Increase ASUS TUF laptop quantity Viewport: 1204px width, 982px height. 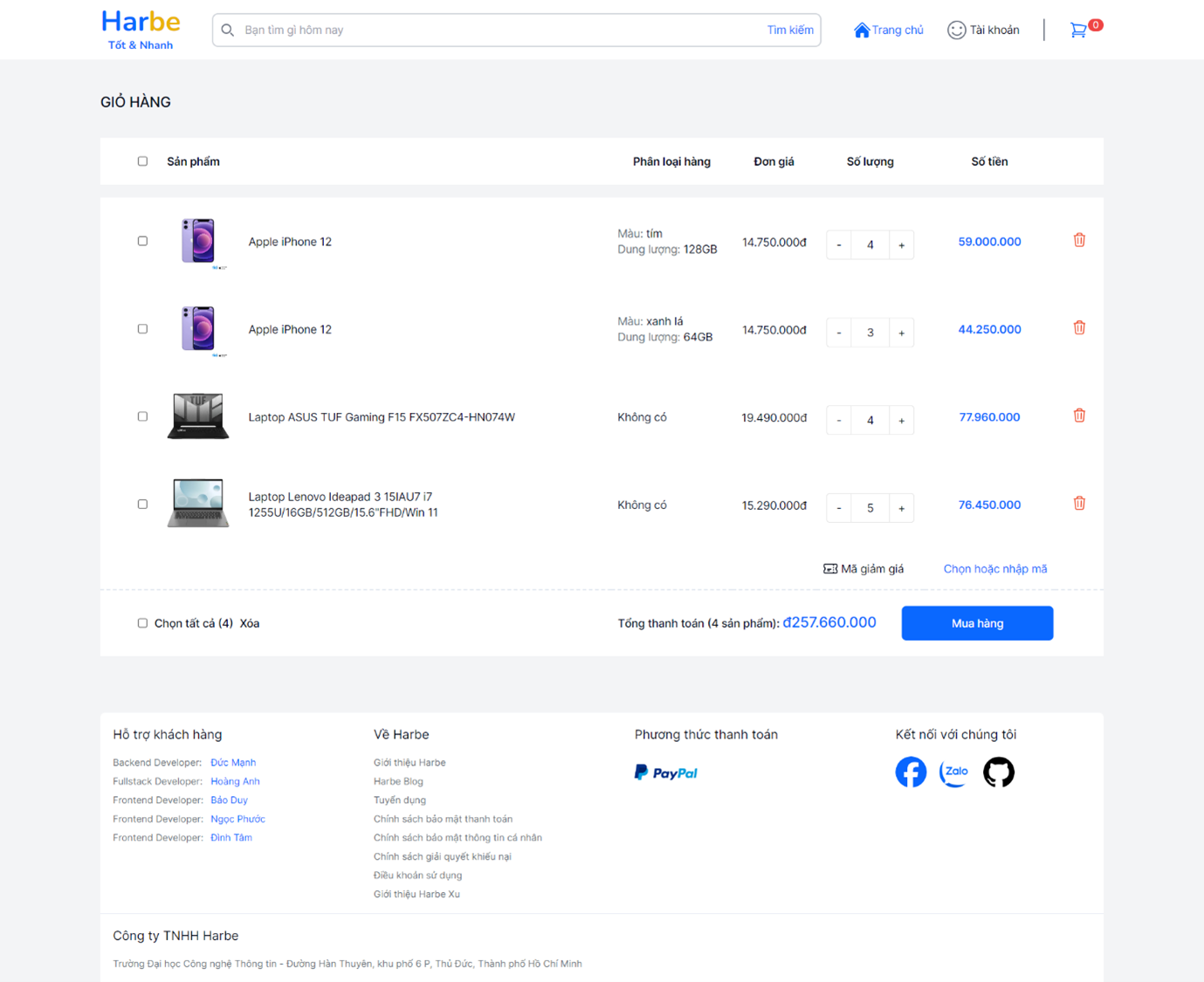point(901,421)
